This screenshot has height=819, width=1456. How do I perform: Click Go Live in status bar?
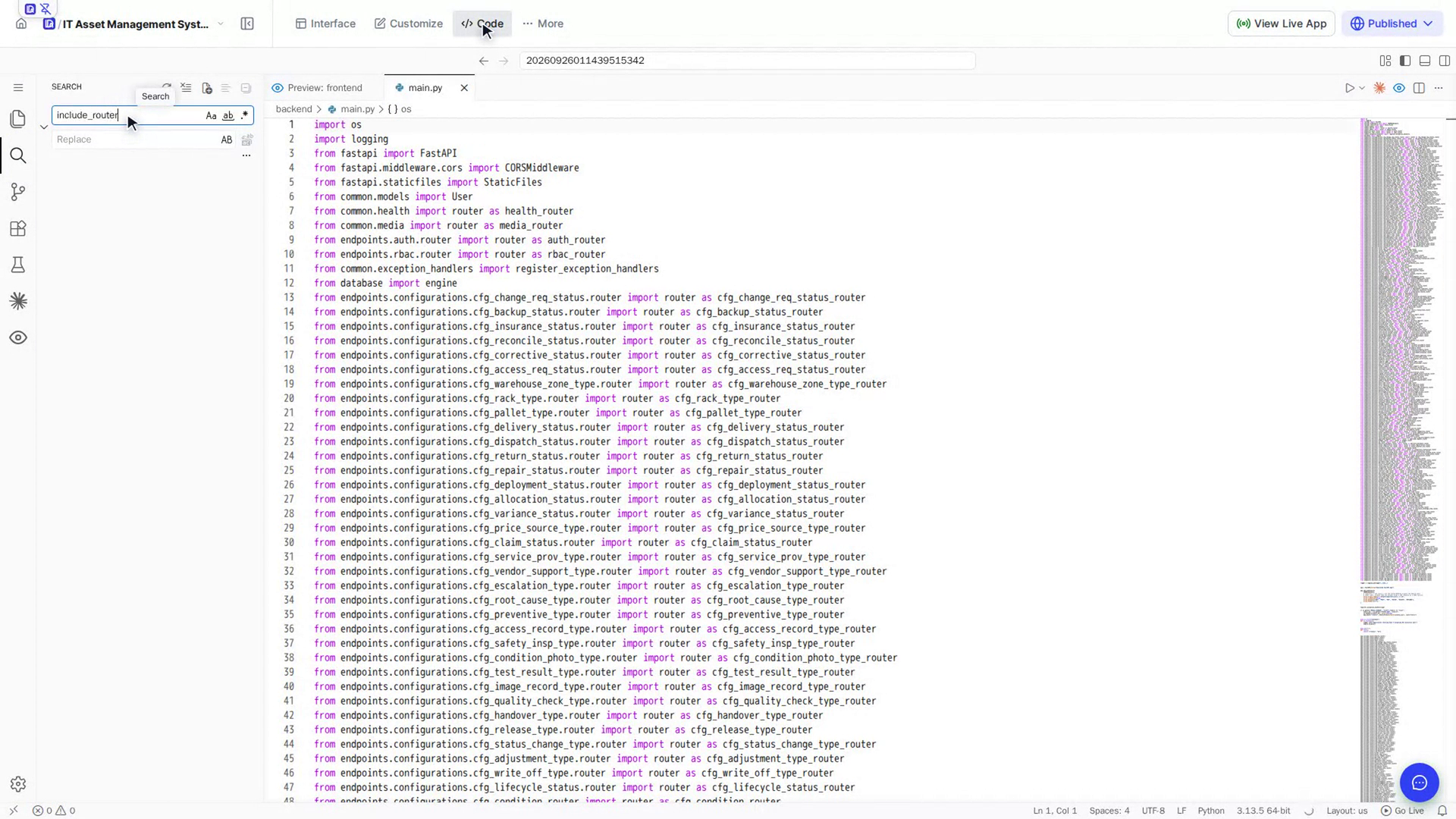click(x=1402, y=811)
